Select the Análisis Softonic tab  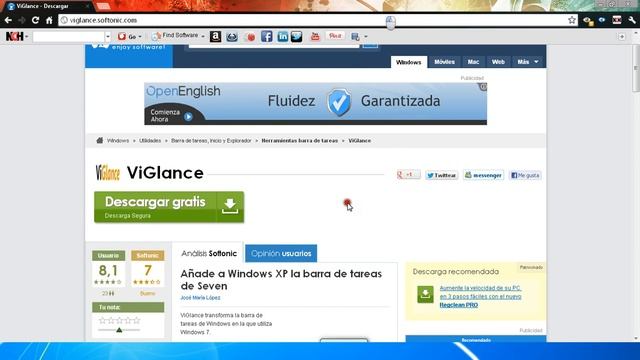tap(209, 253)
